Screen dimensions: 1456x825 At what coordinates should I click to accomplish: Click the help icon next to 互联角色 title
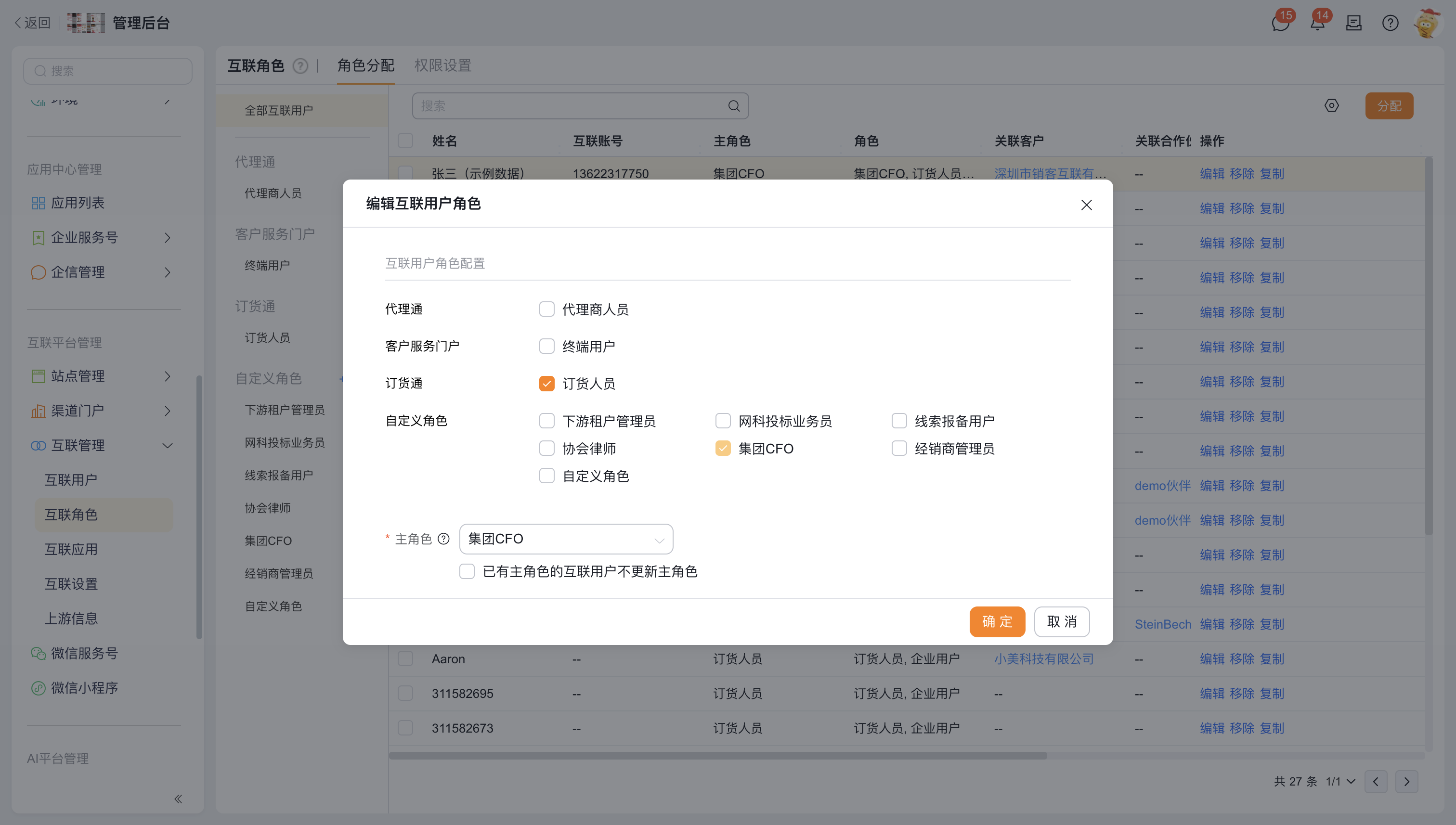[x=300, y=66]
